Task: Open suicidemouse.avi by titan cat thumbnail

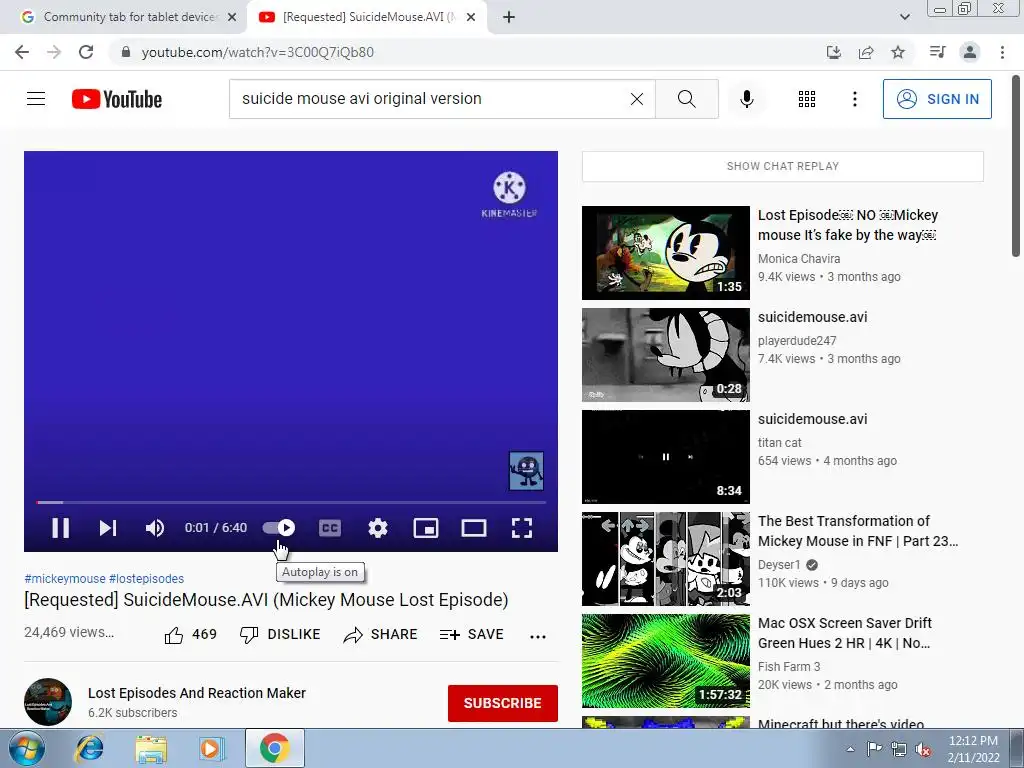Action: pos(665,456)
